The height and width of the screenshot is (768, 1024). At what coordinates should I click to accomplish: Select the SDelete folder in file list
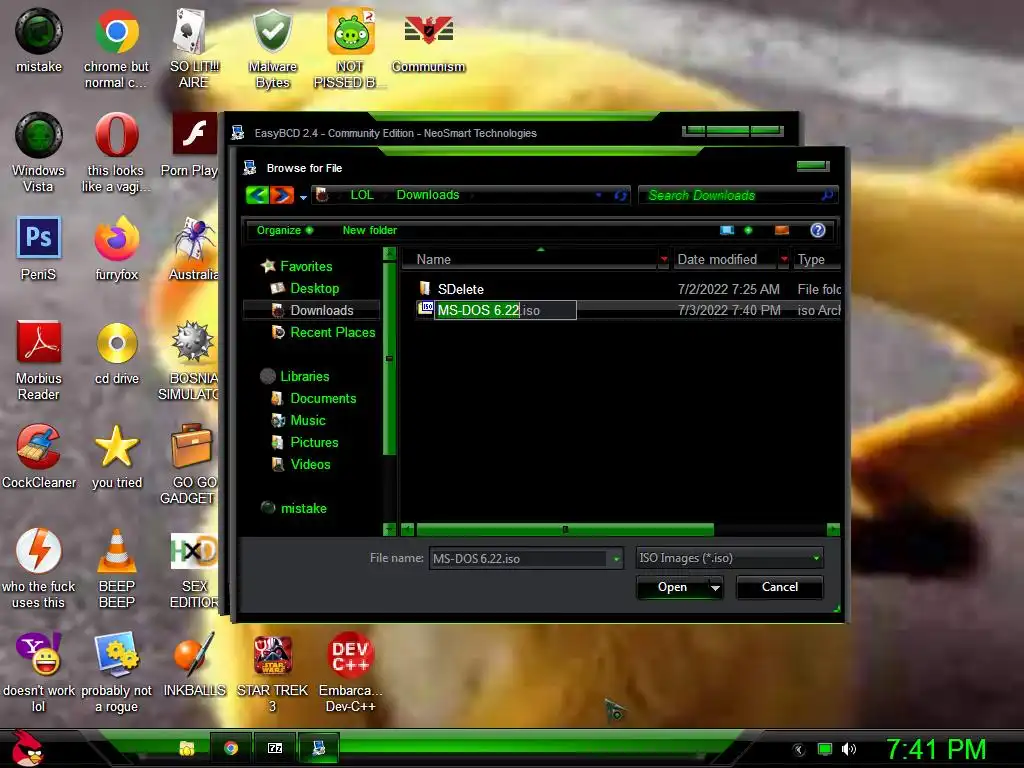[460, 289]
